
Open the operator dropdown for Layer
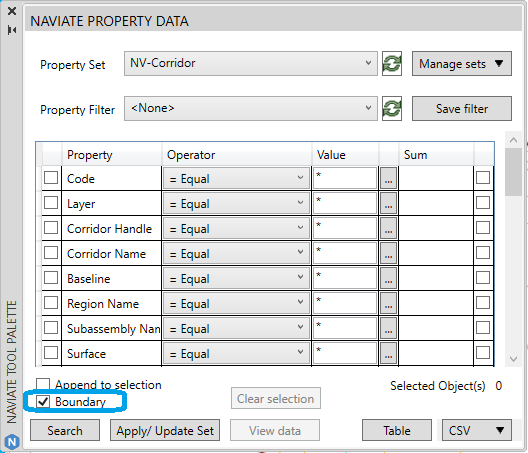(236, 203)
